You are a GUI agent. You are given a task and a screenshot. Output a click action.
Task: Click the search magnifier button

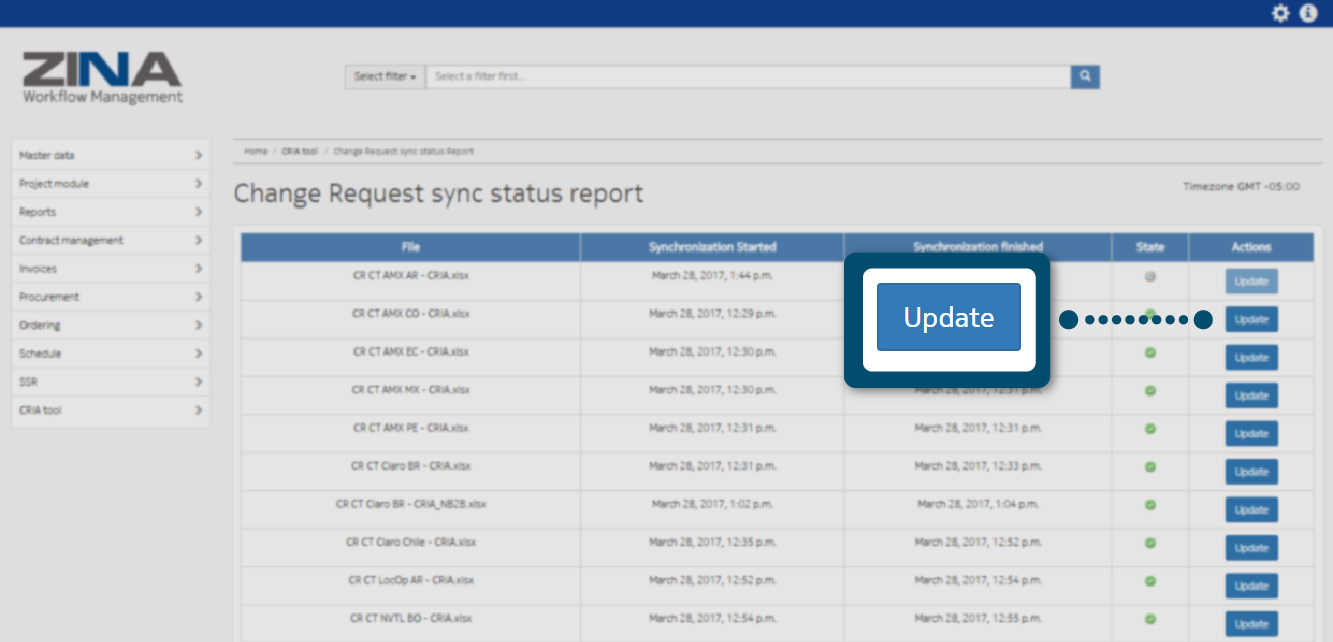coord(1085,77)
